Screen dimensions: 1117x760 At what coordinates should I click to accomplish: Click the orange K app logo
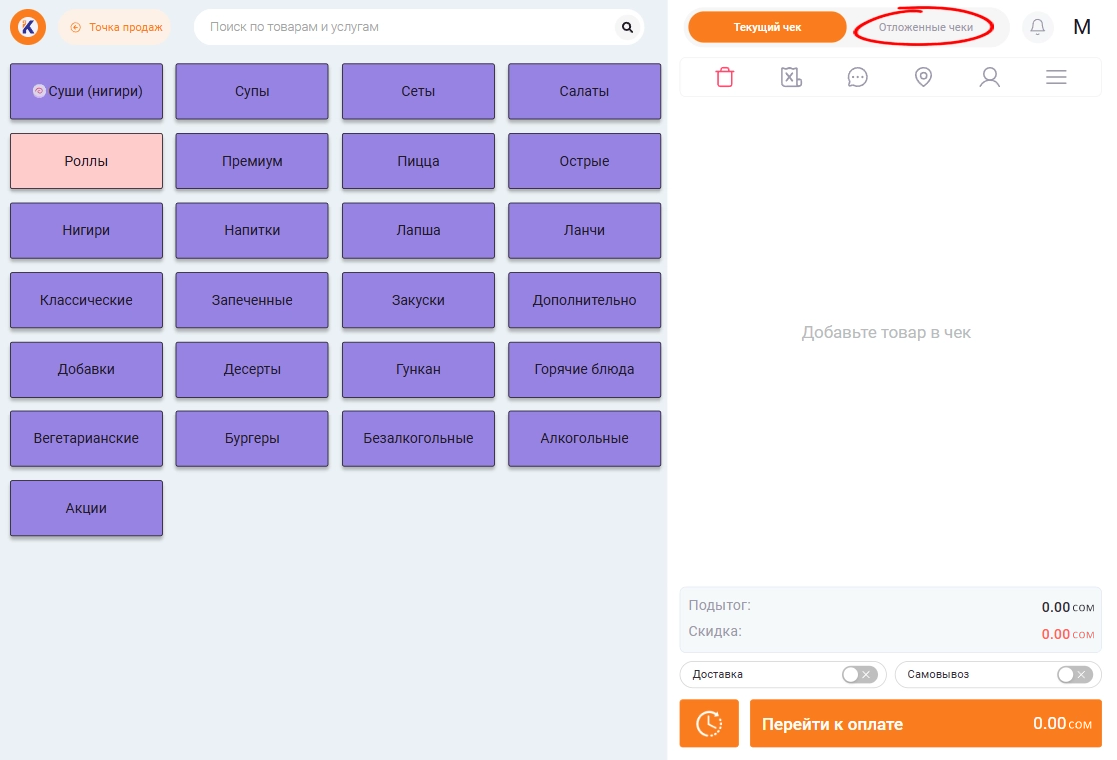(28, 27)
